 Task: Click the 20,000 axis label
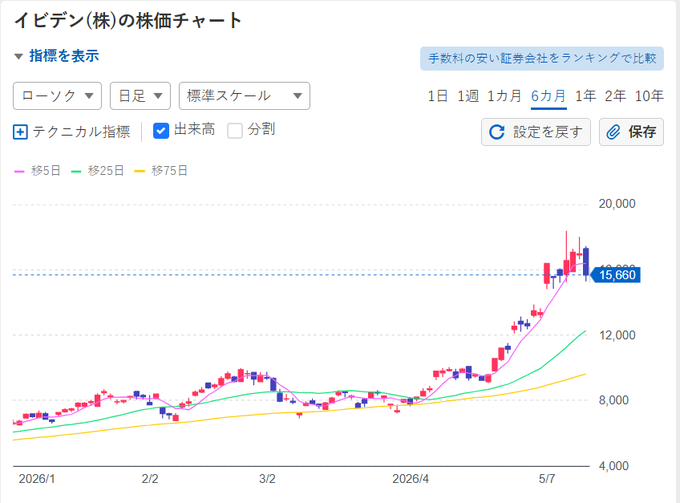tap(617, 204)
